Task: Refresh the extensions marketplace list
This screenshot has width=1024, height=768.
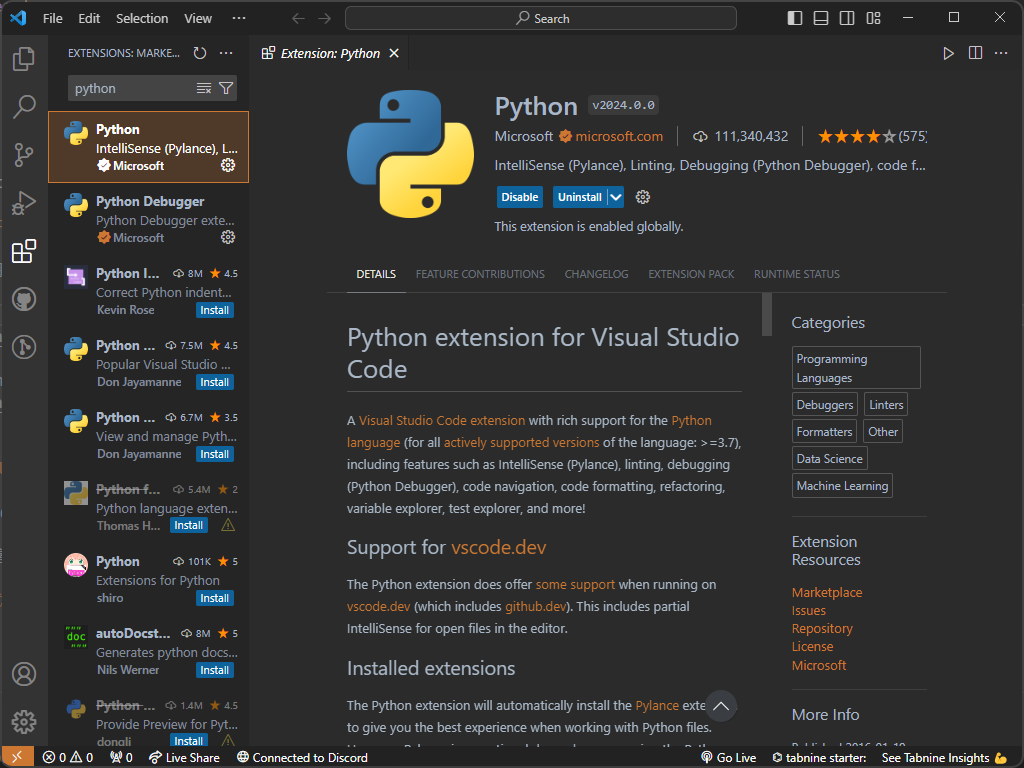Action: (x=200, y=53)
